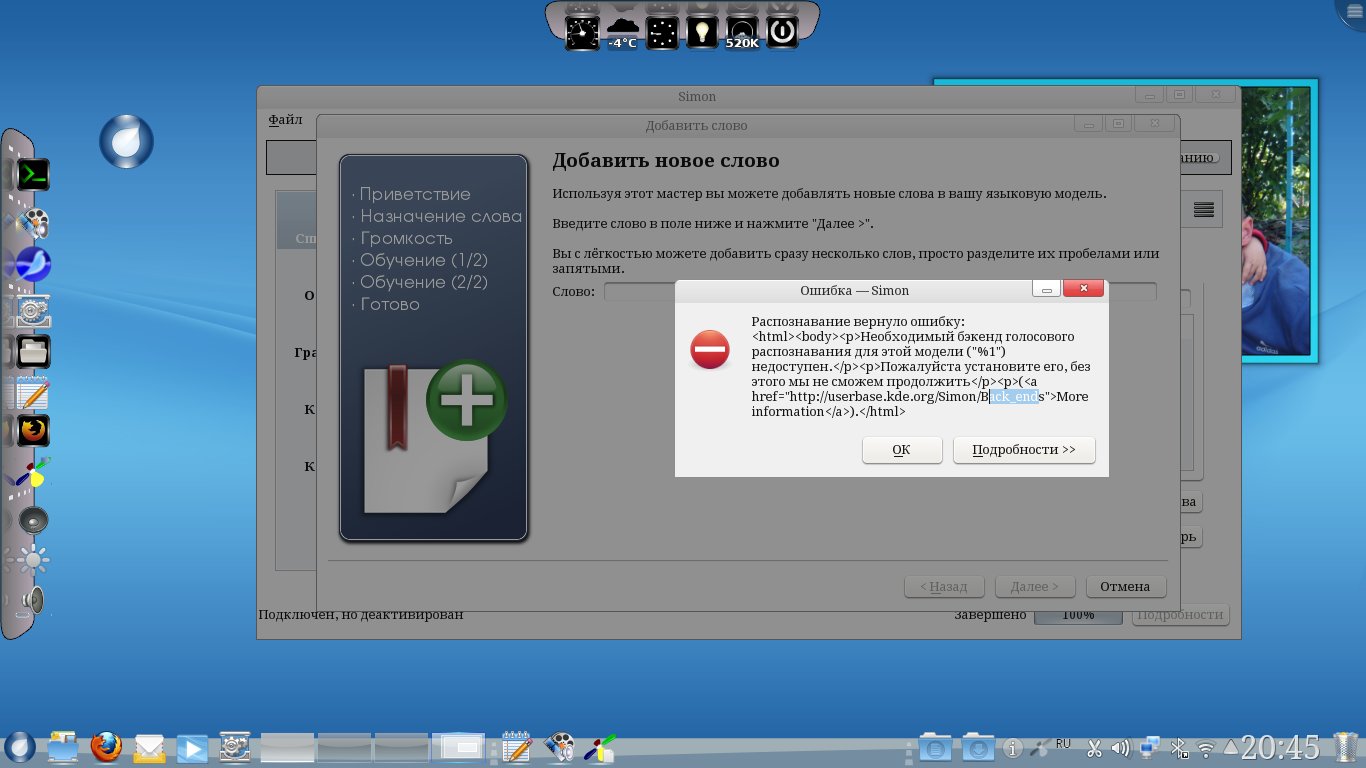
Task: Open the notepad with pencil in side dock
Action: (x=34, y=393)
